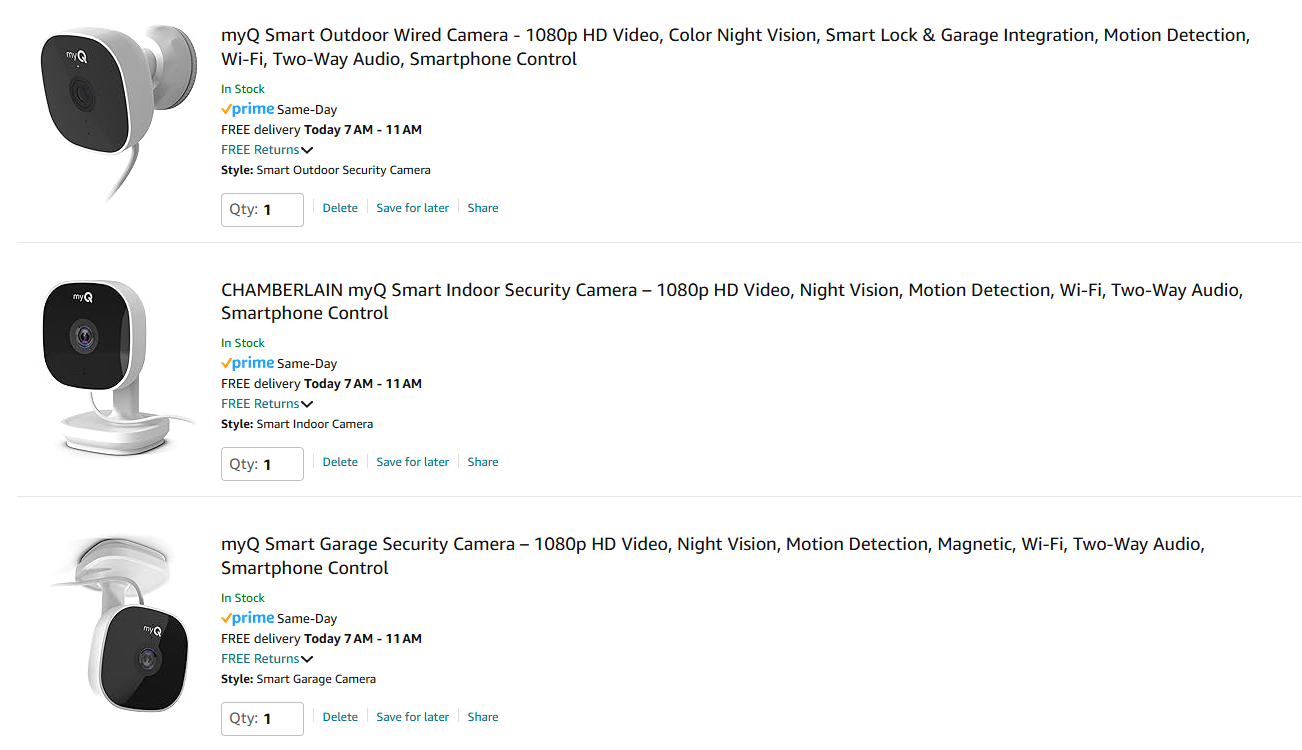Save the outdoor camera for later
Image resolution: width=1302 pixels, height=750 pixels.
(x=412, y=208)
